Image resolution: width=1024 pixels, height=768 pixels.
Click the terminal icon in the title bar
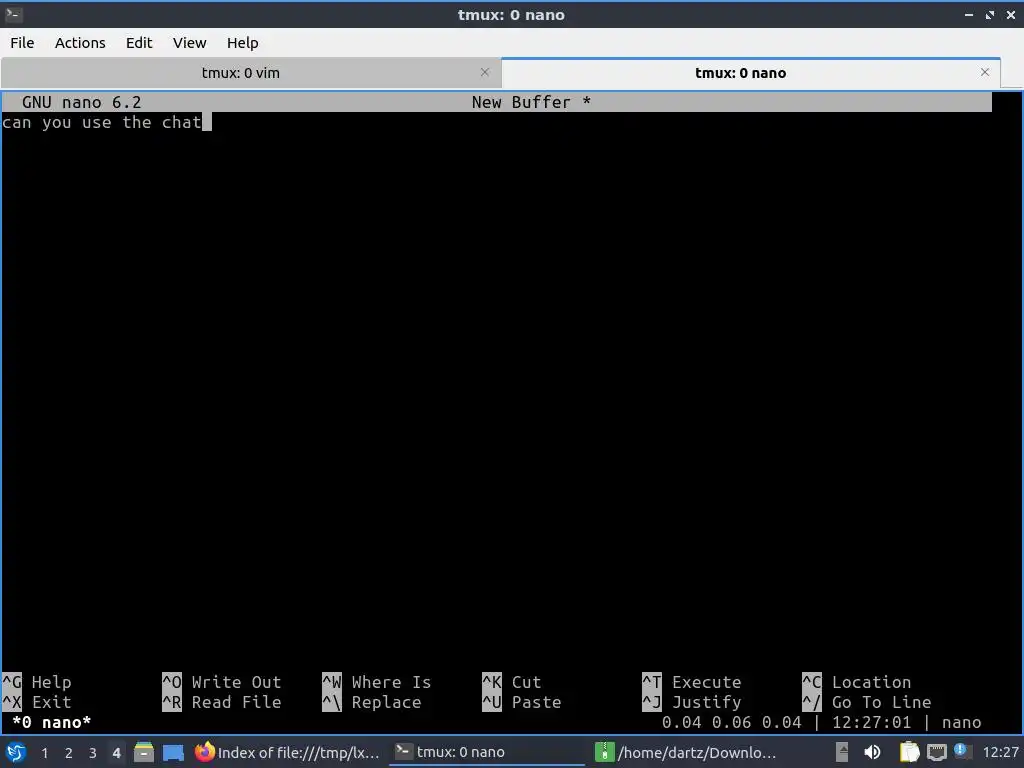coord(14,14)
